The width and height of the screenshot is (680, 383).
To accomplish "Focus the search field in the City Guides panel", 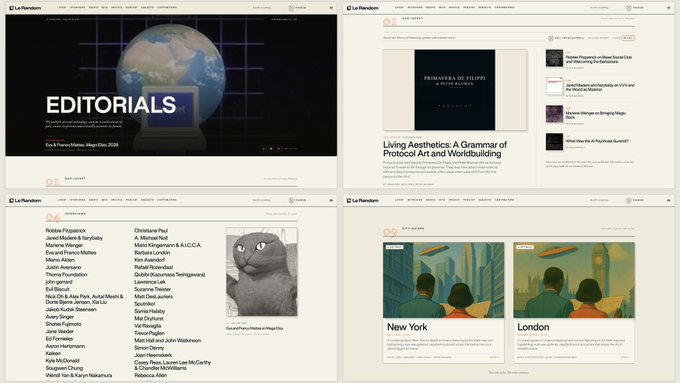I will (x=606, y=200).
